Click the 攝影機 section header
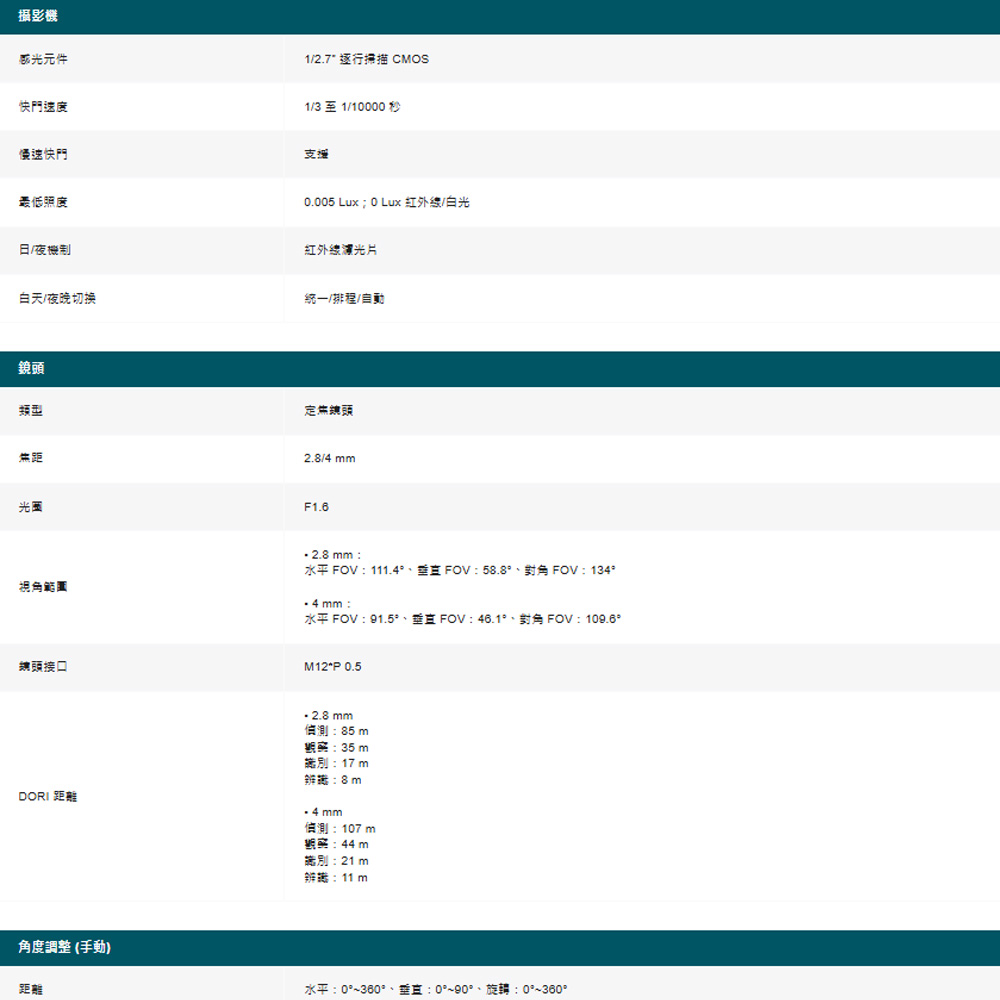This screenshot has width=1000, height=1000. pos(37,16)
